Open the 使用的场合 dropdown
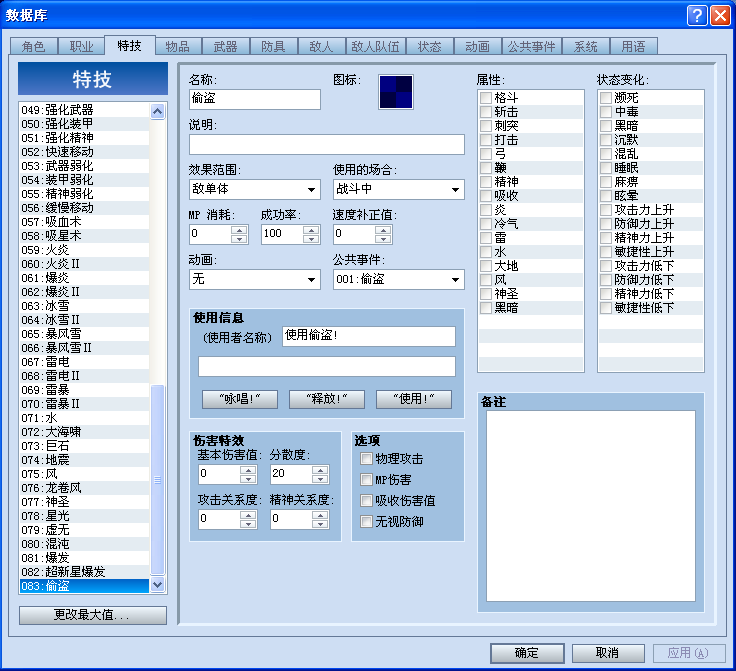The height and width of the screenshot is (671, 736). coord(399,189)
